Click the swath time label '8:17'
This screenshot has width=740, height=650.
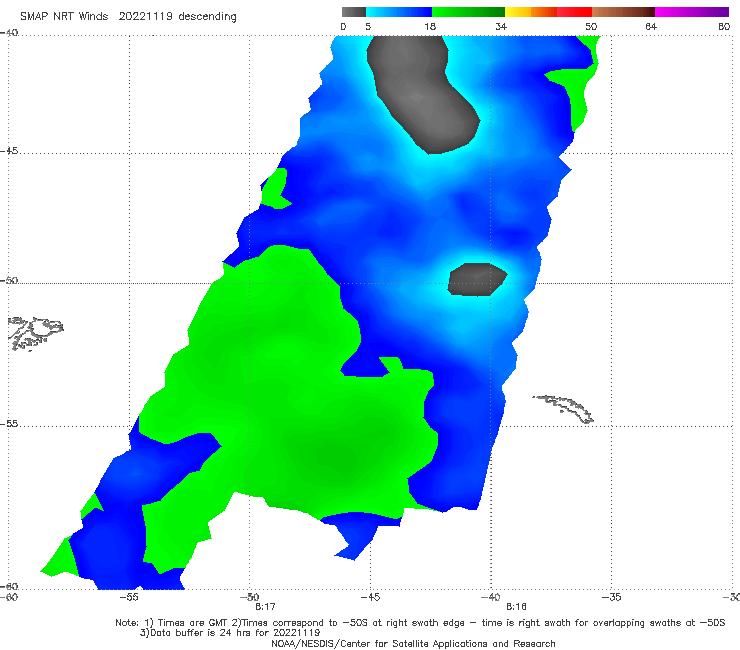click(265, 607)
